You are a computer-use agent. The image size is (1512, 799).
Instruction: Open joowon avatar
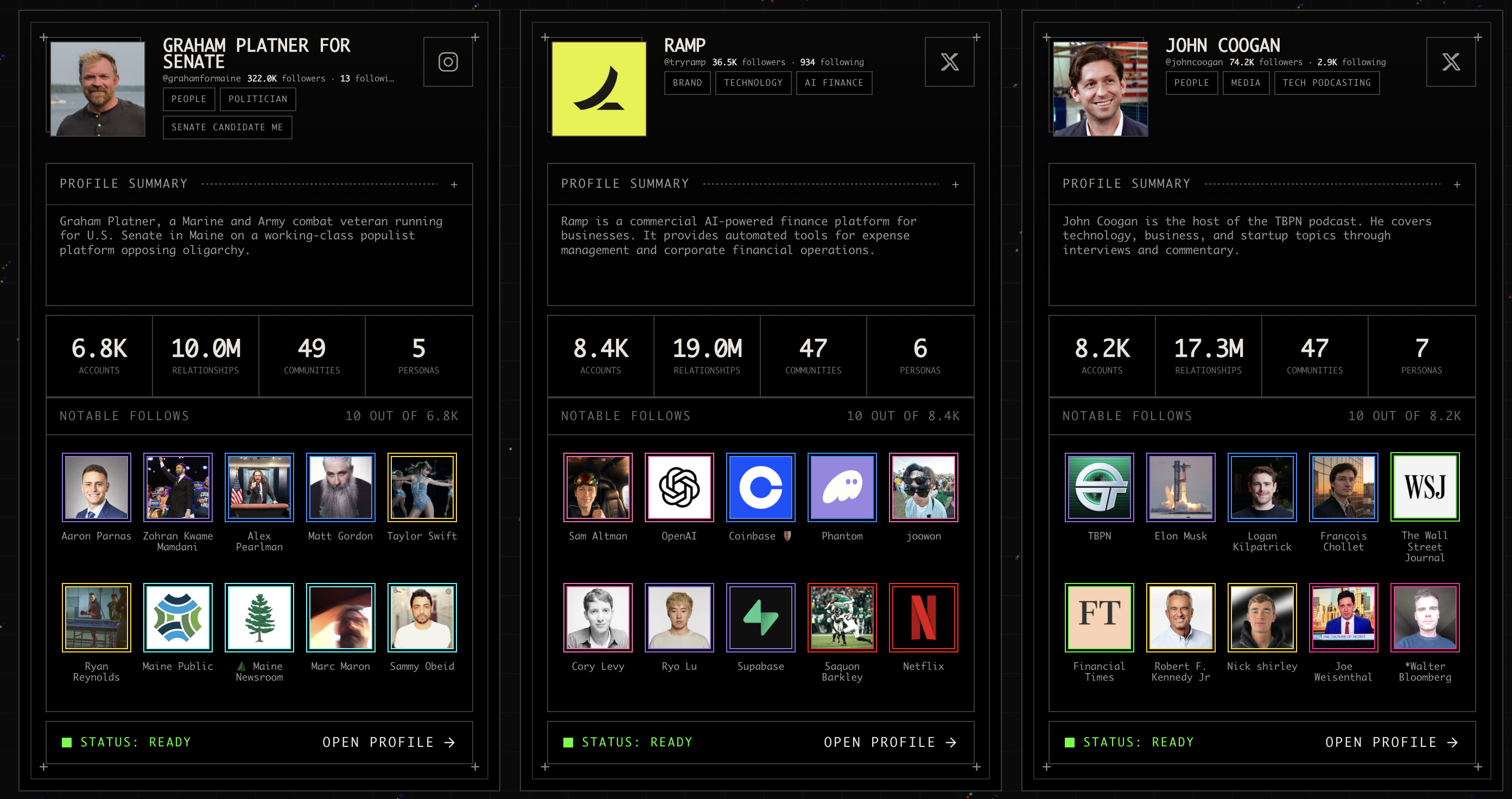(923, 487)
